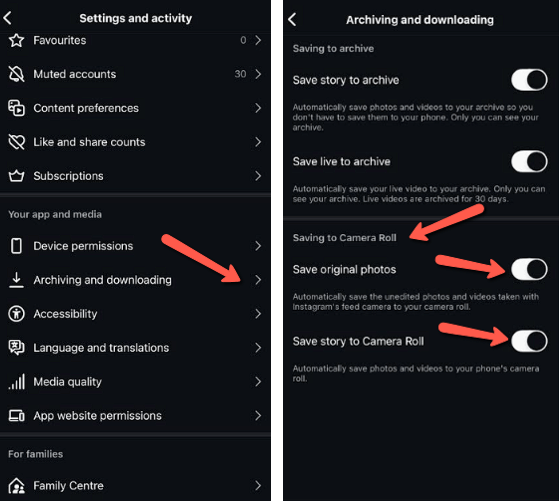Open Language and translations menu item
The height and width of the screenshot is (501, 559).
tap(135, 348)
